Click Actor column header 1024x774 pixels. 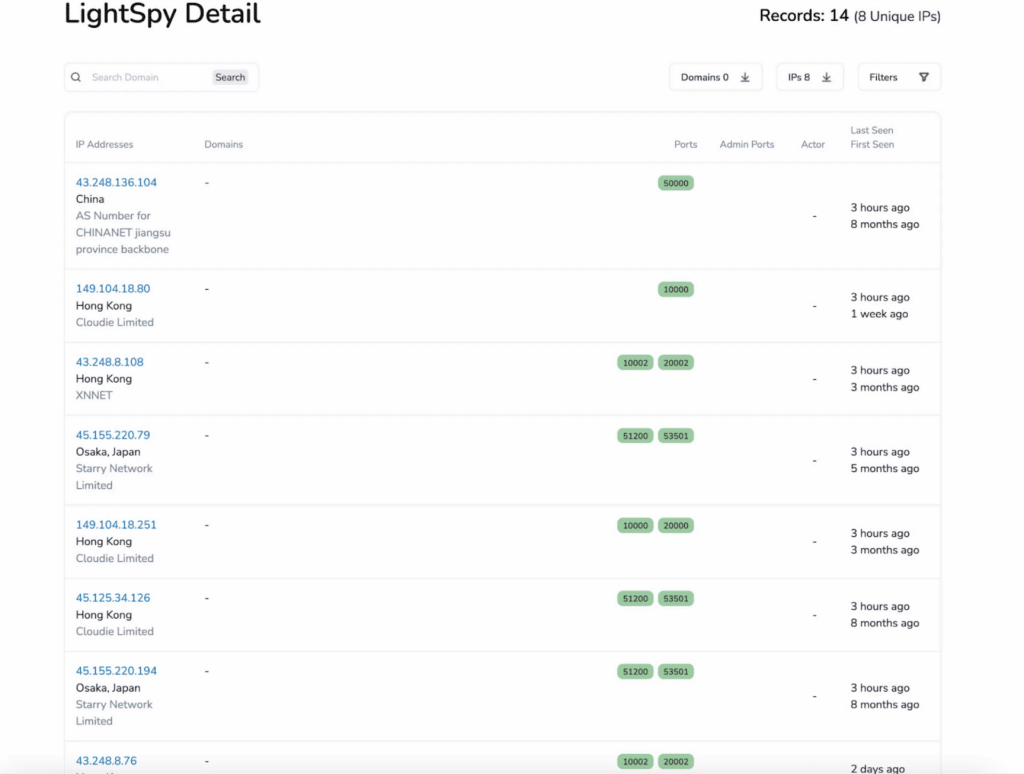point(813,144)
